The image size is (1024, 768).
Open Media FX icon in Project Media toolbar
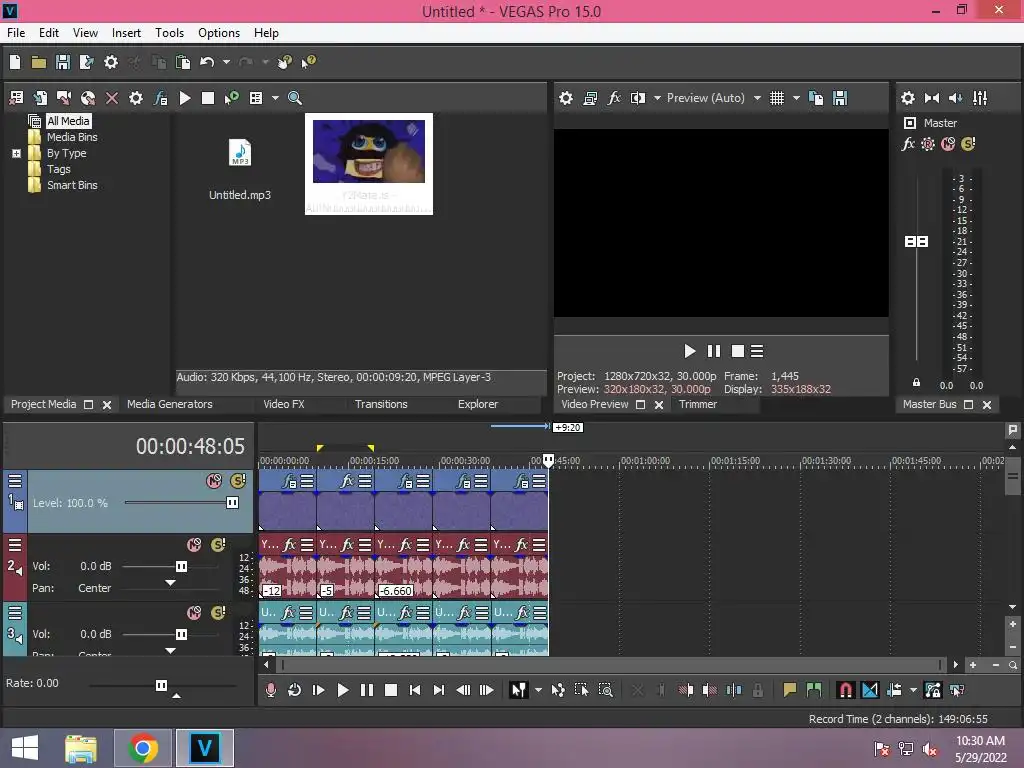(x=160, y=98)
